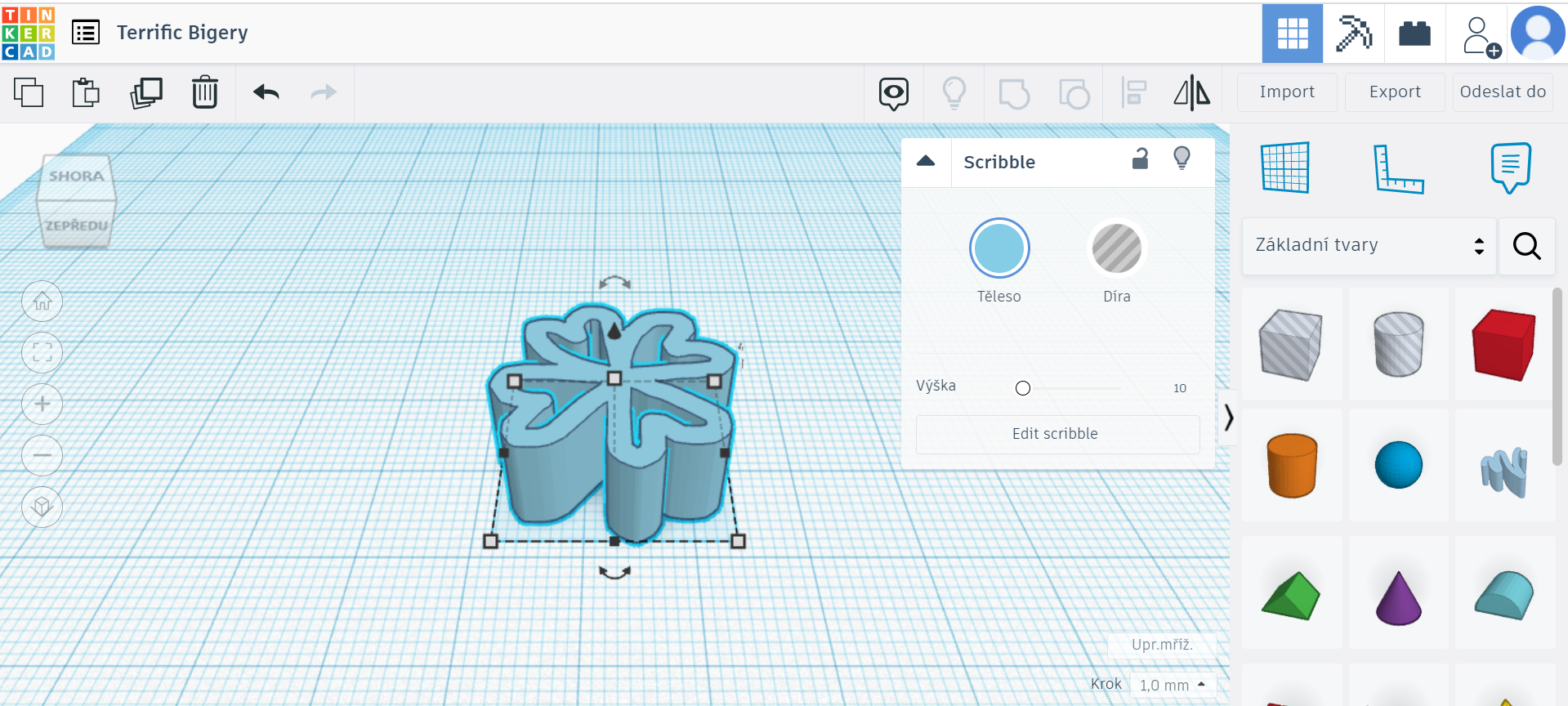Zoom out the workplane view
This screenshot has width=1568, height=706.
[42, 455]
